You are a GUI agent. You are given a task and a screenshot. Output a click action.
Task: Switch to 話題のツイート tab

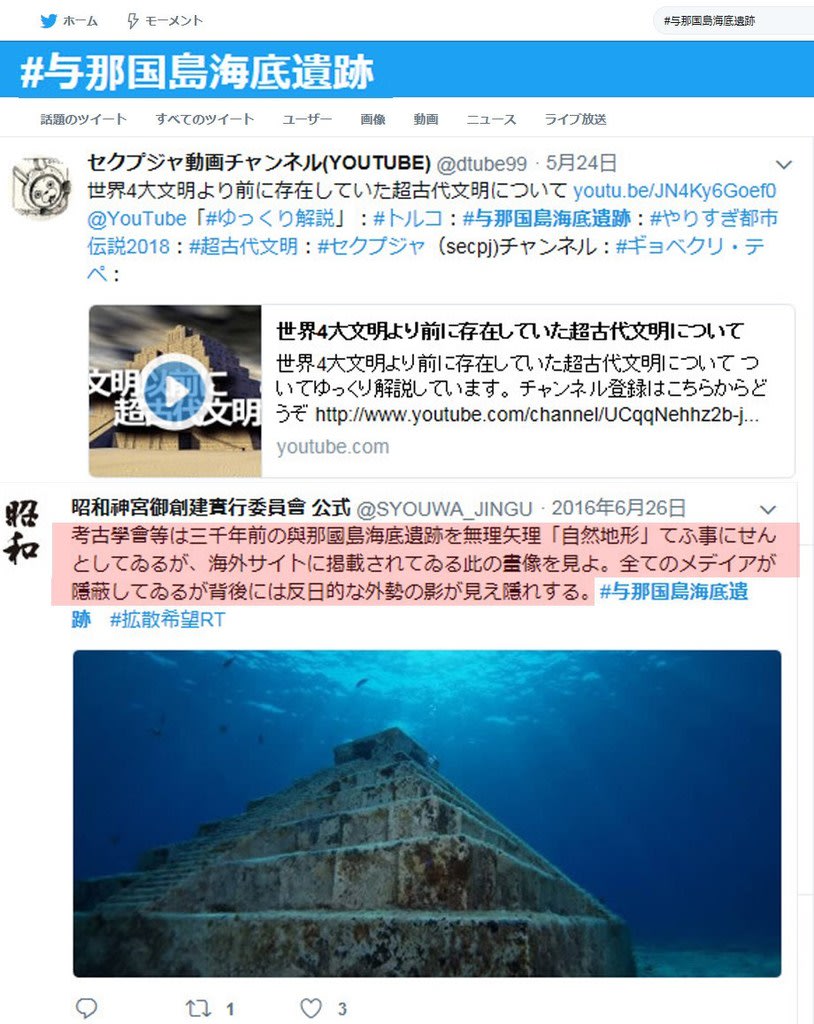click(84, 119)
